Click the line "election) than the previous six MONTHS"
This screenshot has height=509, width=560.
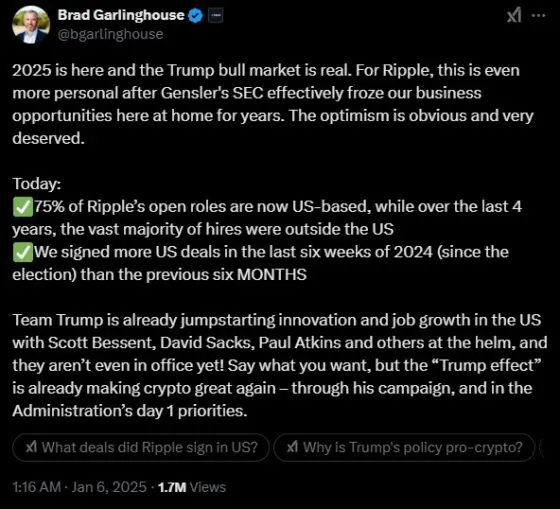[x=159, y=275]
